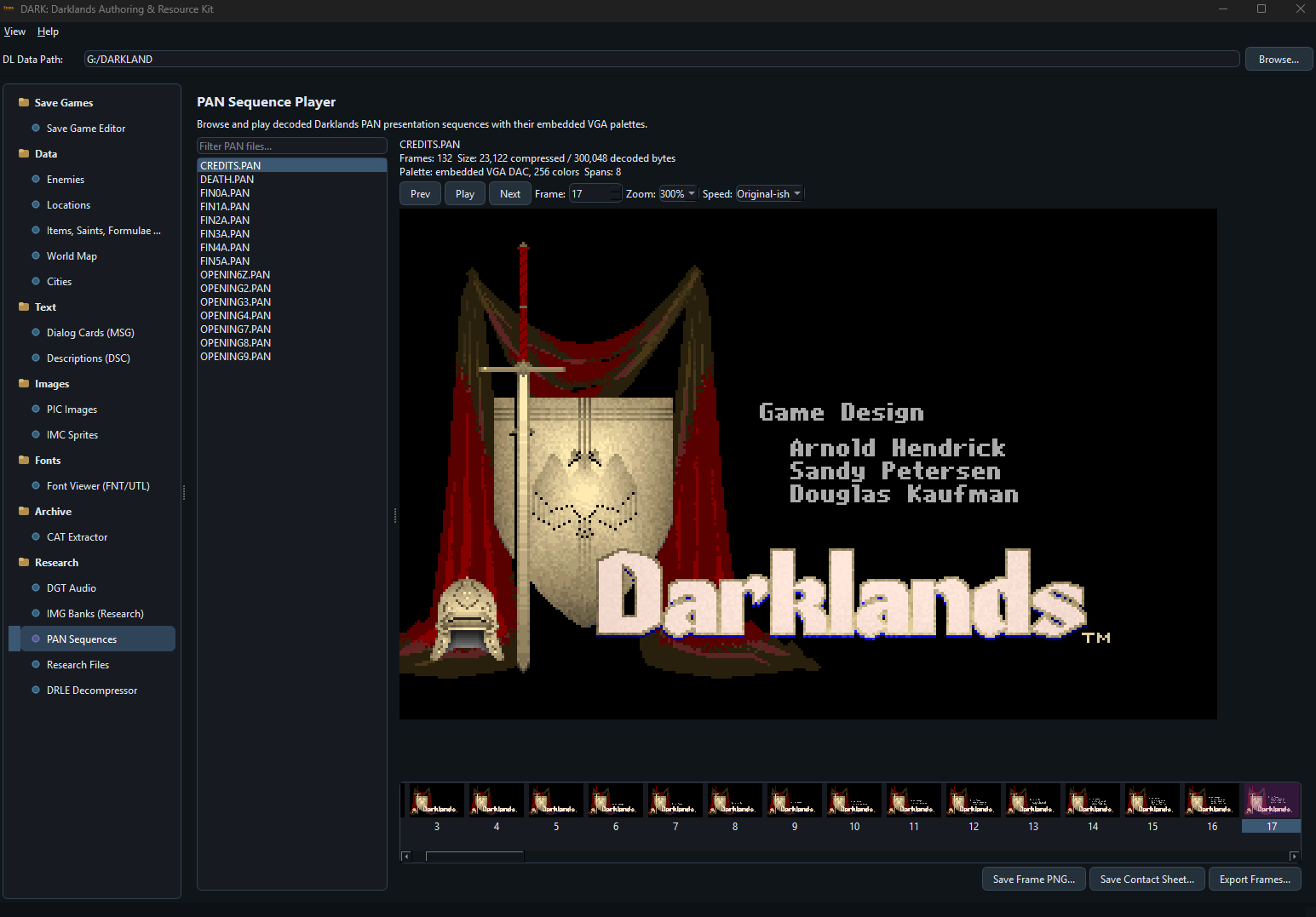Click the bullet icon beside Save Game Editor
Viewport: 1316px width, 917px height.
point(36,128)
